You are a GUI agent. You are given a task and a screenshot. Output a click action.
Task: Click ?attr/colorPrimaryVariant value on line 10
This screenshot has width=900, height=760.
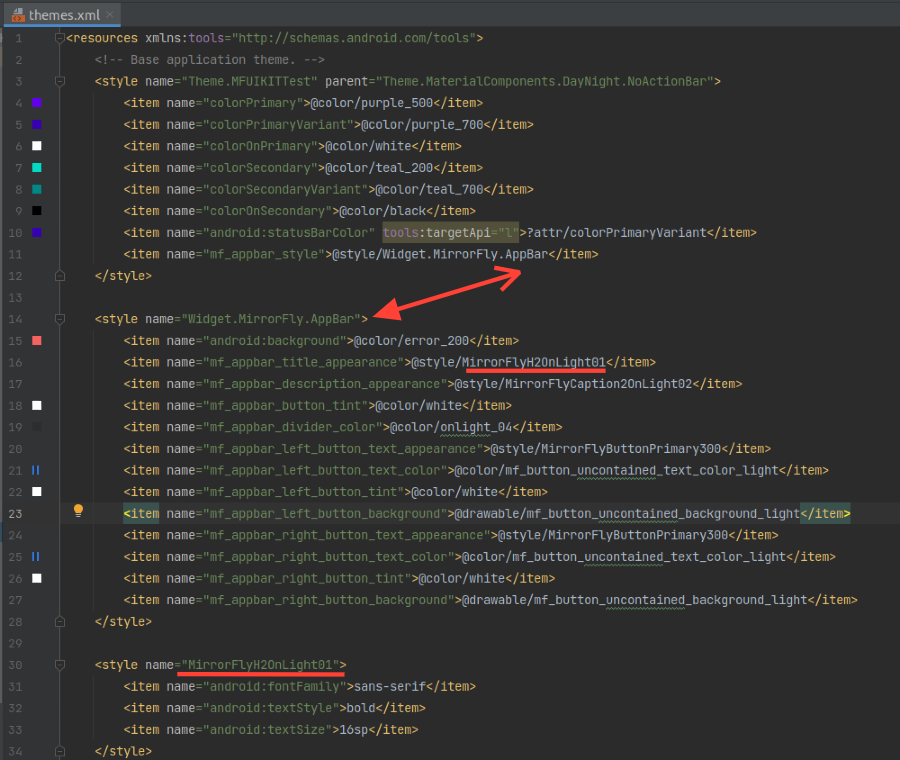click(x=616, y=232)
